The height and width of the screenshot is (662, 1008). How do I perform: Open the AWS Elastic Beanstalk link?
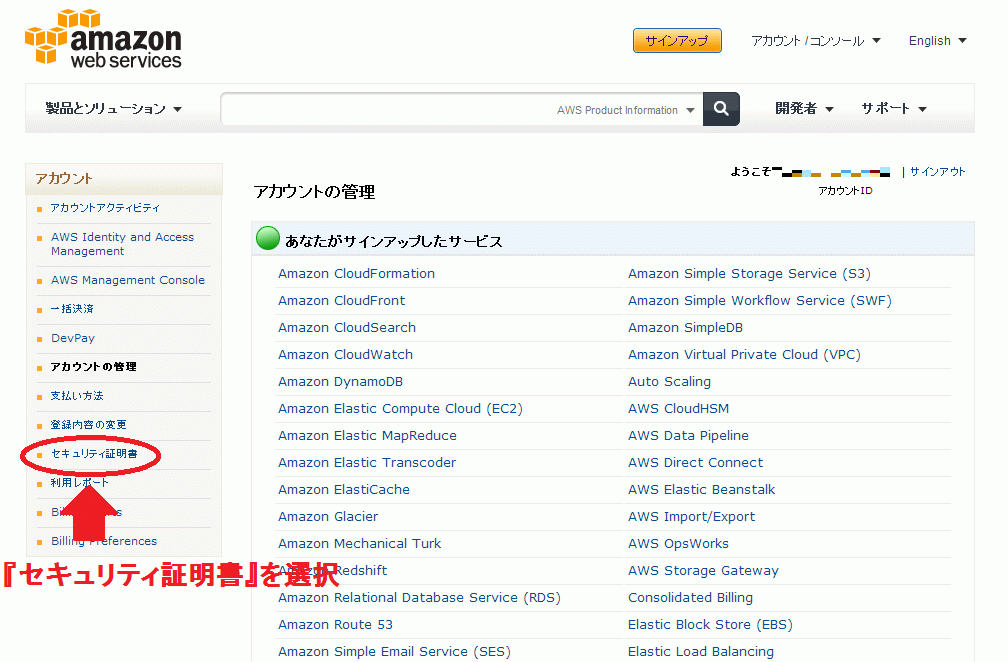(x=701, y=490)
